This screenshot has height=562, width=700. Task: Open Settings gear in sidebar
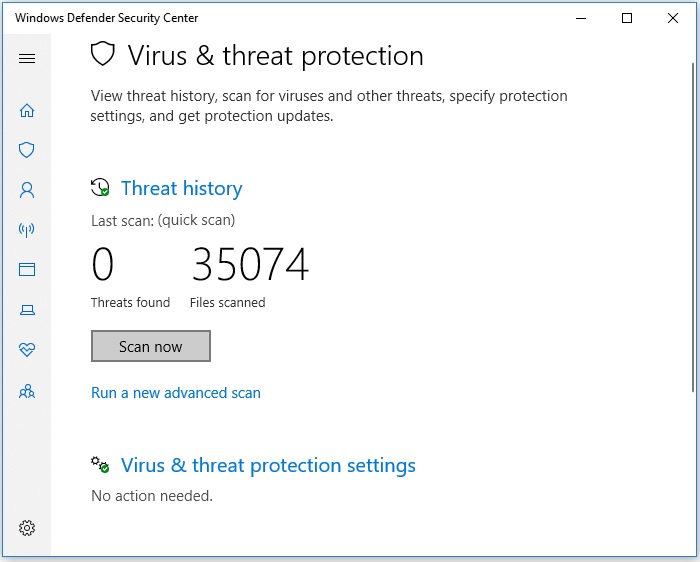pos(27,528)
